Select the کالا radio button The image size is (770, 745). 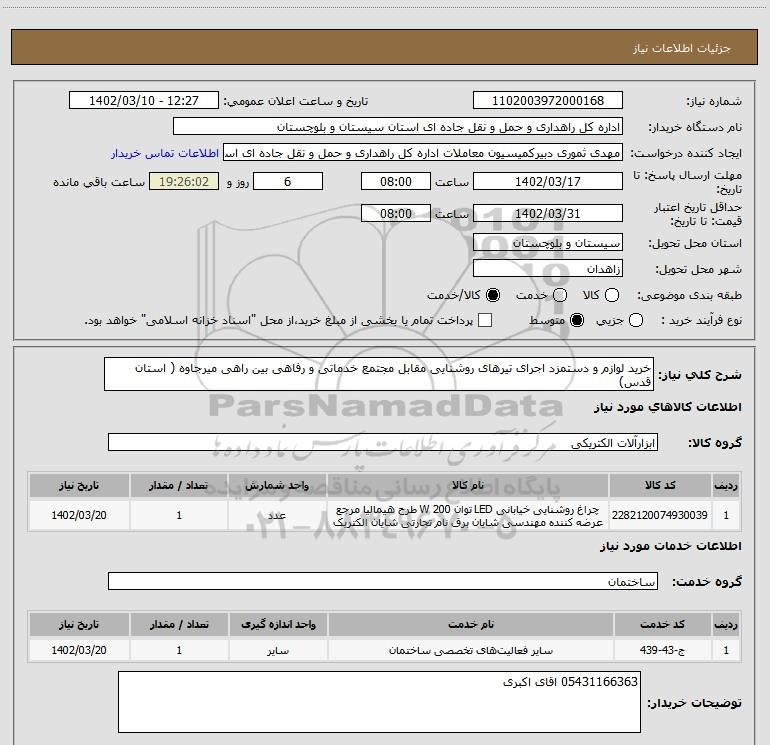click(x=612, y=295)
